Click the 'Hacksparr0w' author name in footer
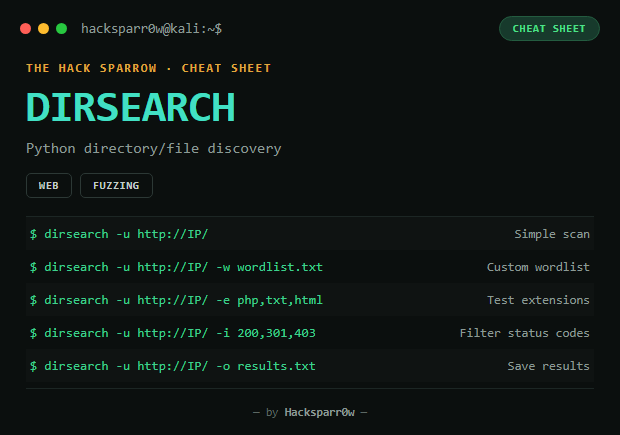The image size is (620, 435). (319, 412)
